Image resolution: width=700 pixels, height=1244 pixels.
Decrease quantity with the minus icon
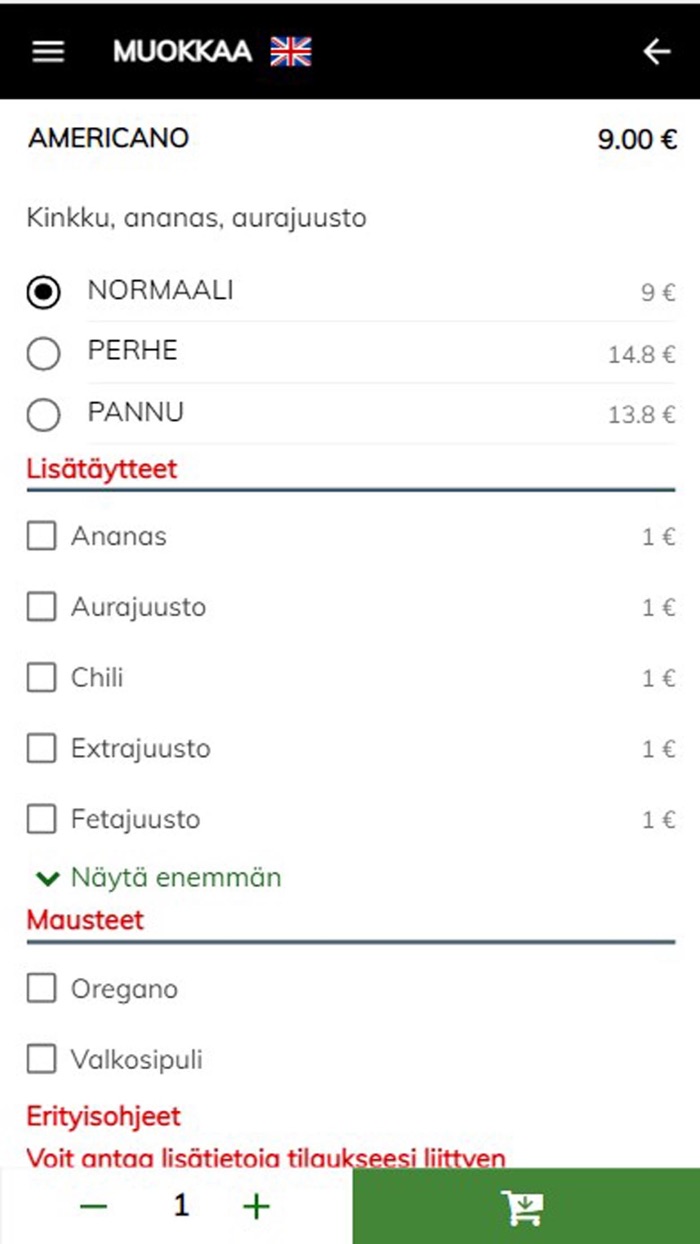(93, 1205)
